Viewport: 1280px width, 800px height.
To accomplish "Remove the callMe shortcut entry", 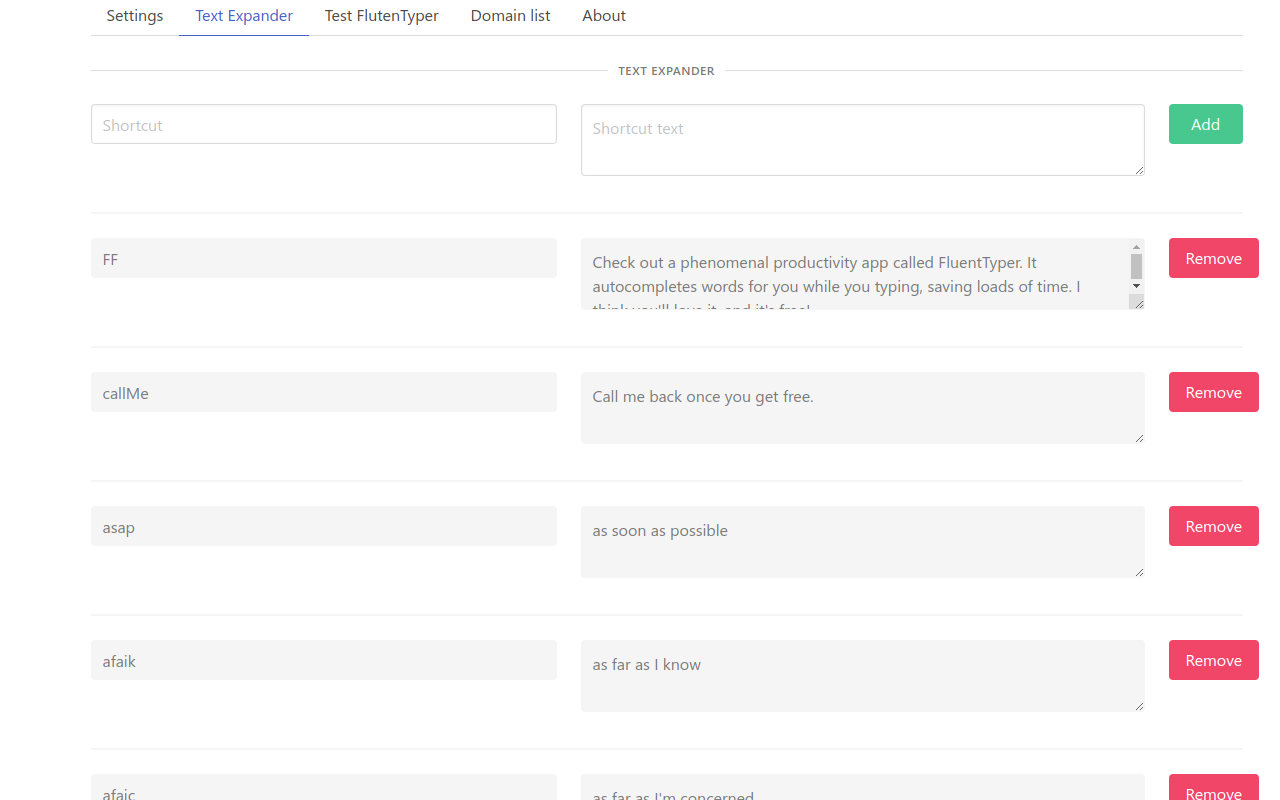I will (1213, 392).
